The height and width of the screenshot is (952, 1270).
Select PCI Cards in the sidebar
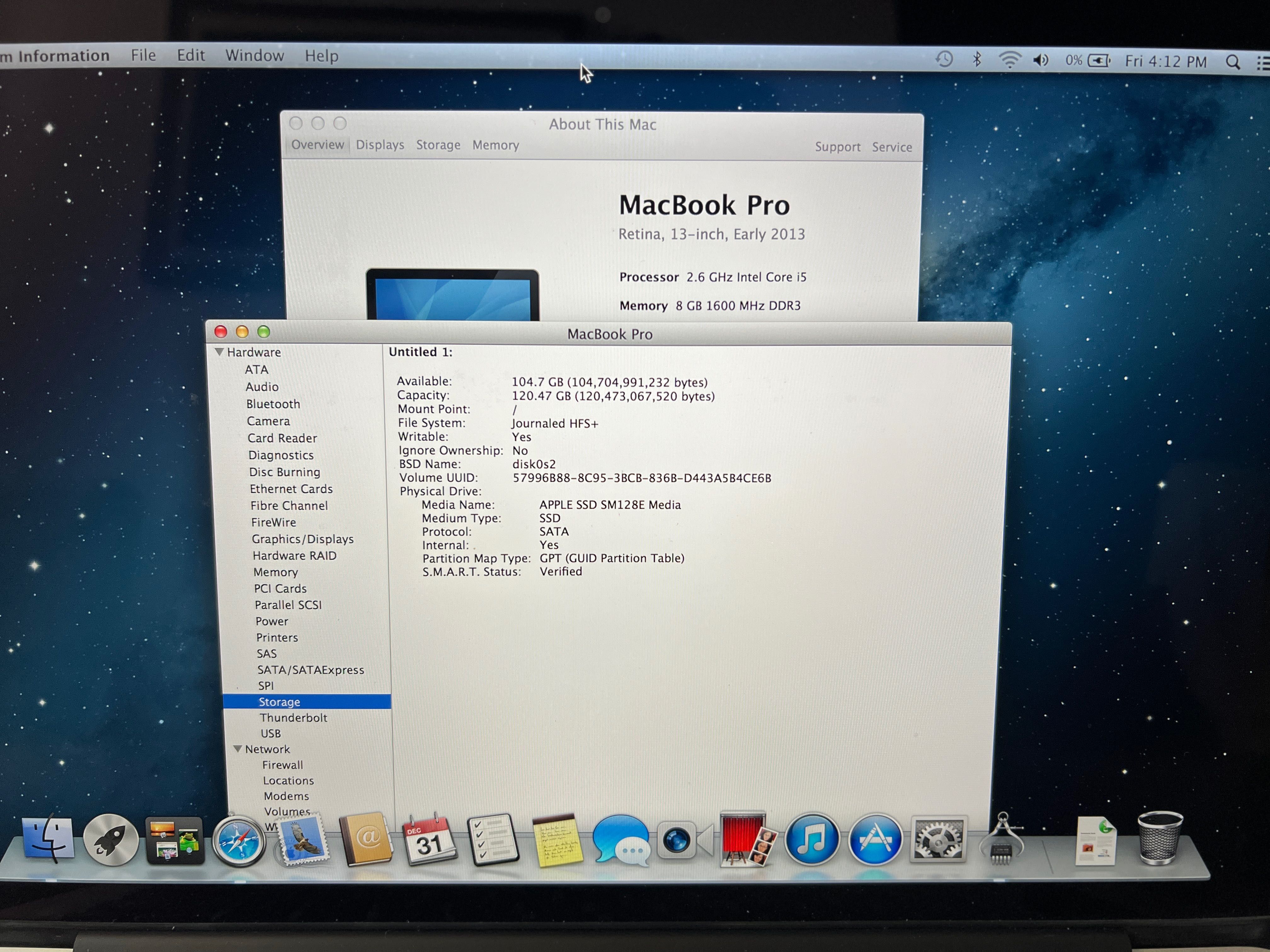point(280,588)
